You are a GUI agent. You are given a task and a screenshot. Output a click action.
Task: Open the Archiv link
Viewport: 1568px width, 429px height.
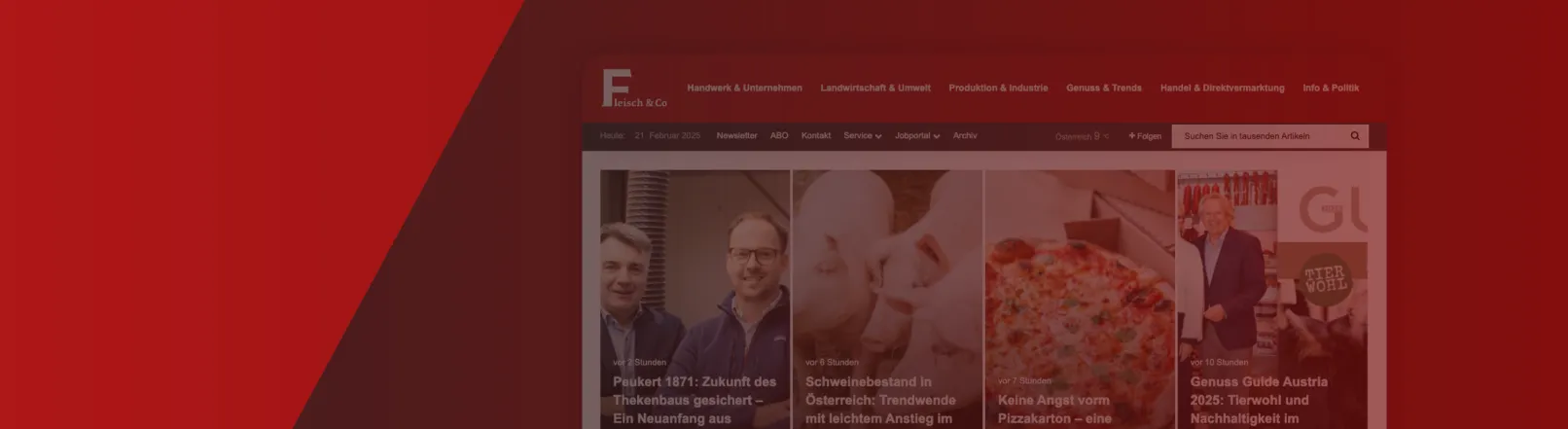[965, 136]
